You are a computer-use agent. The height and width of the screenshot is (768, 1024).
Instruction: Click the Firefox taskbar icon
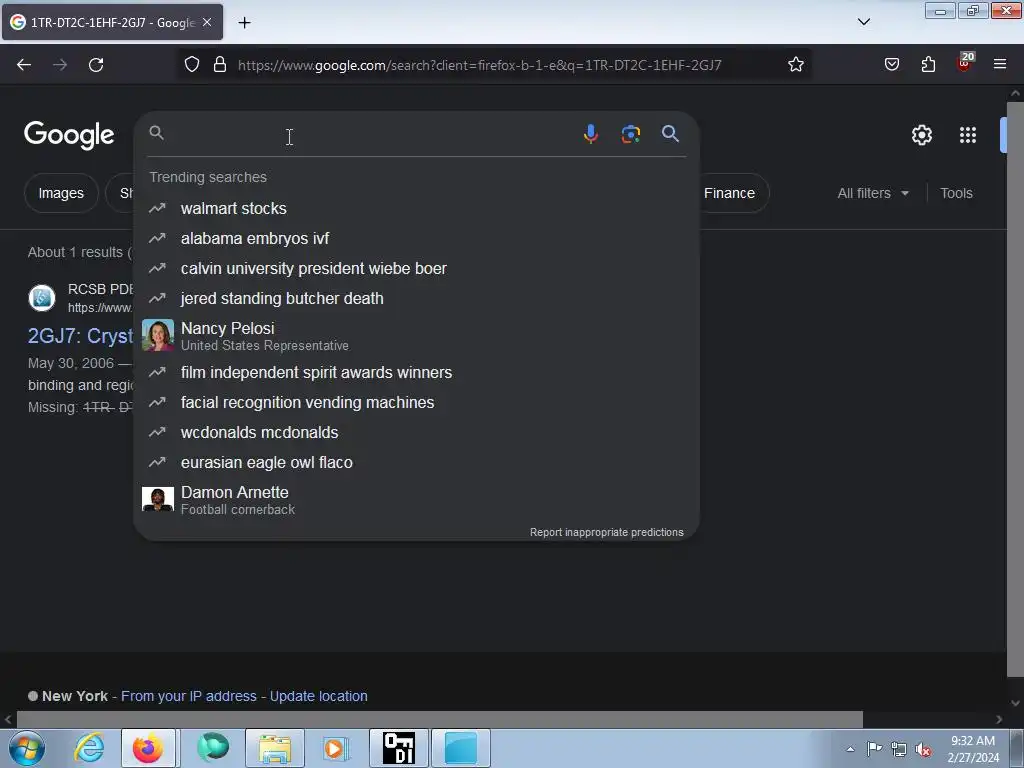pos(148,748)
